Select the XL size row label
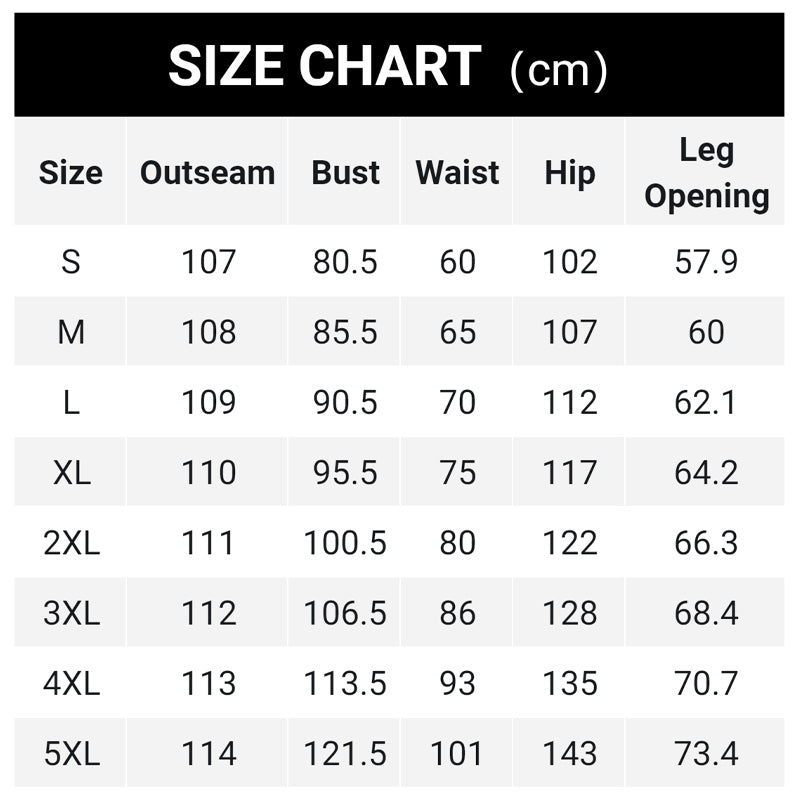 [x=71, y=472]
